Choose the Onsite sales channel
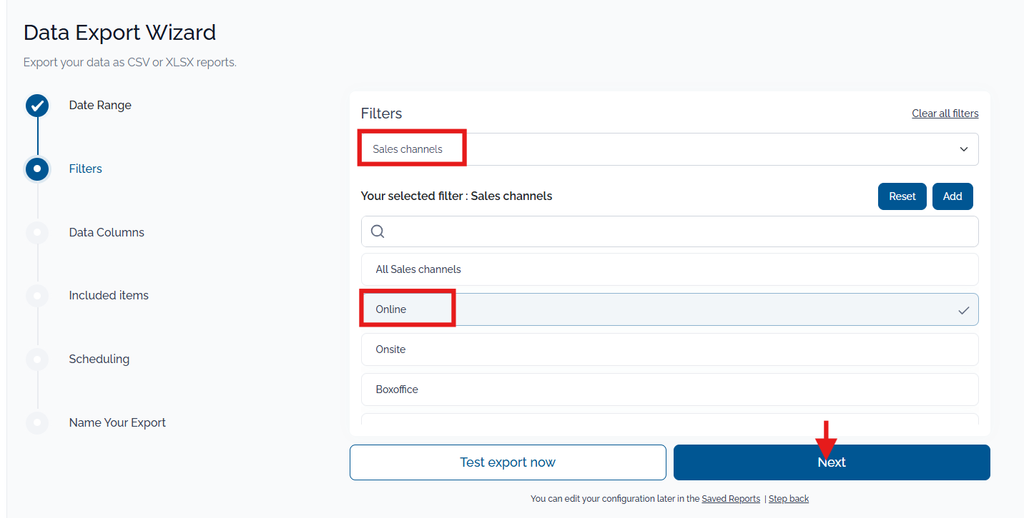This screenshot has height=518, width=1024. tap(669, 349)
